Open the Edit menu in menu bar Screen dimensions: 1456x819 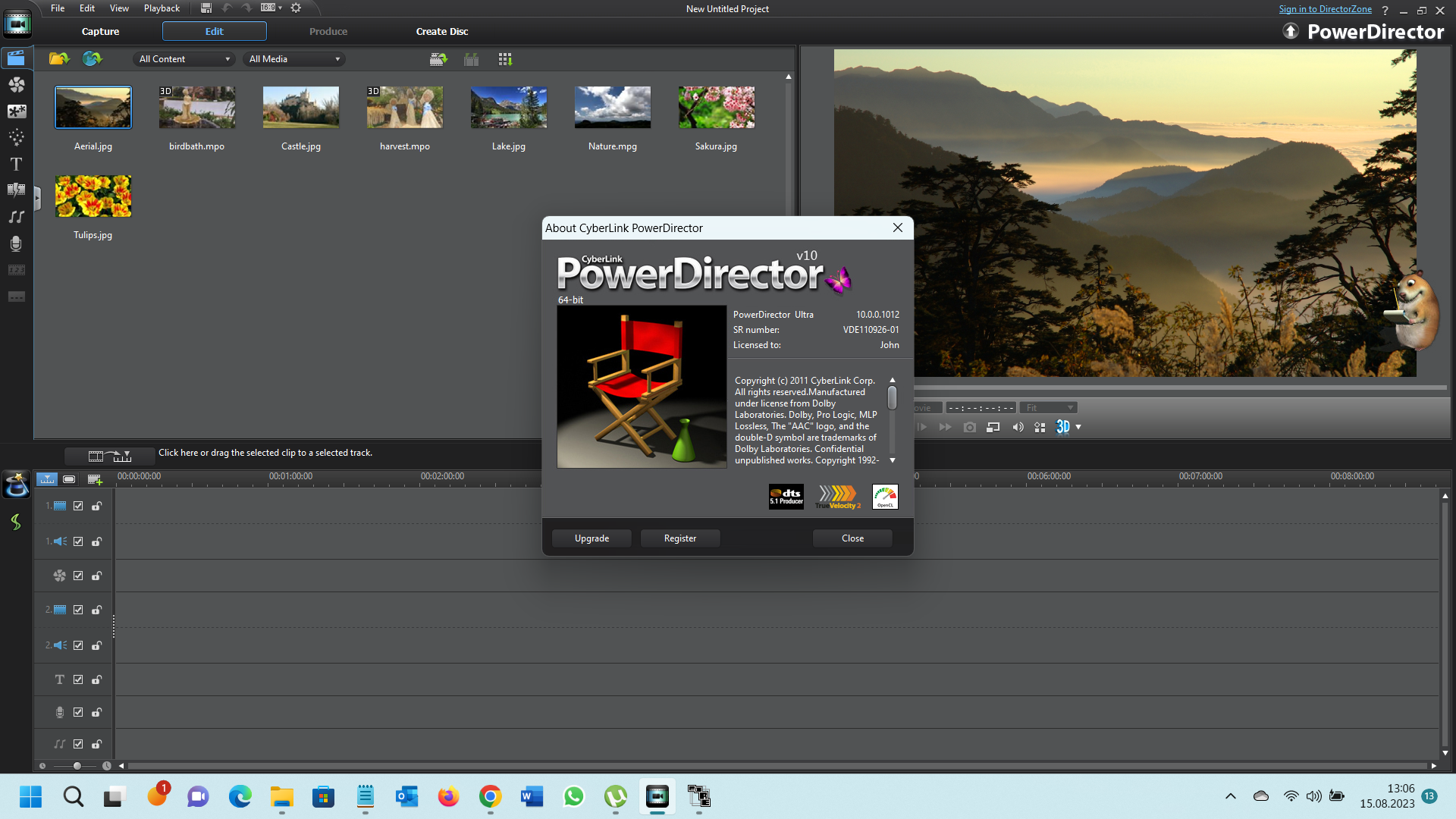[87, 8]
